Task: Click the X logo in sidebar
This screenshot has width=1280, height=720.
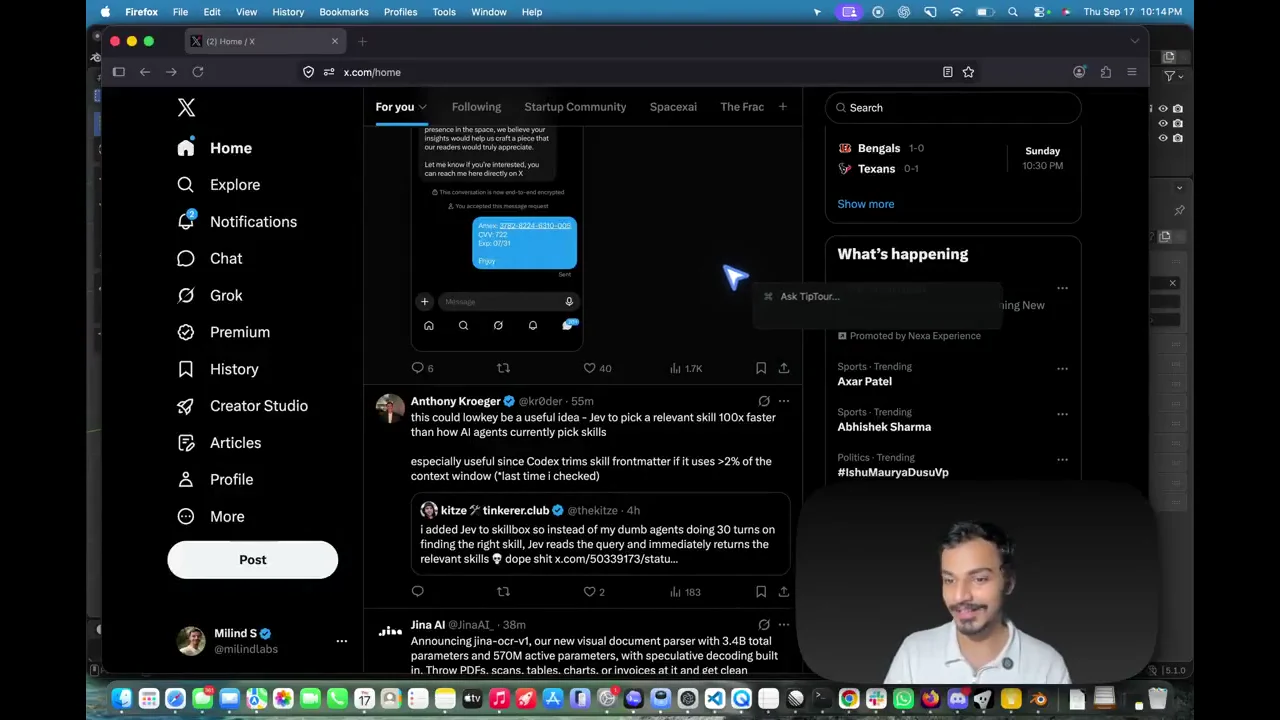Action: (186, 108)
